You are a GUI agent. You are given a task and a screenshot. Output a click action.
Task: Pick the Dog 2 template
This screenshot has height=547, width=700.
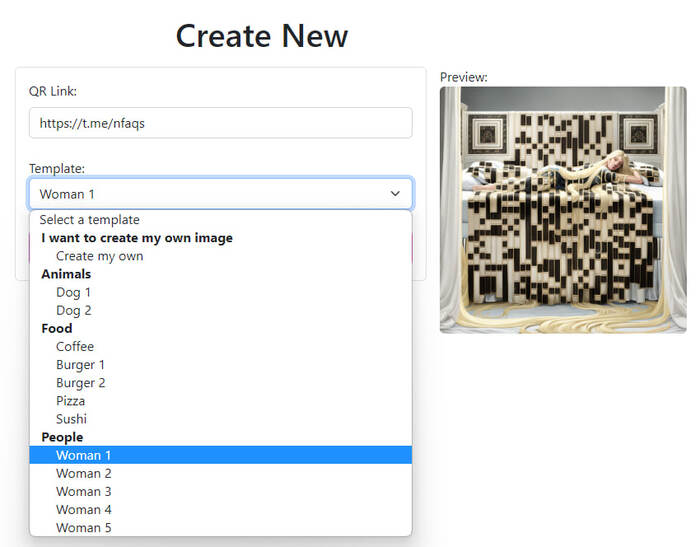pyautogui.click(x=221, y=310)
